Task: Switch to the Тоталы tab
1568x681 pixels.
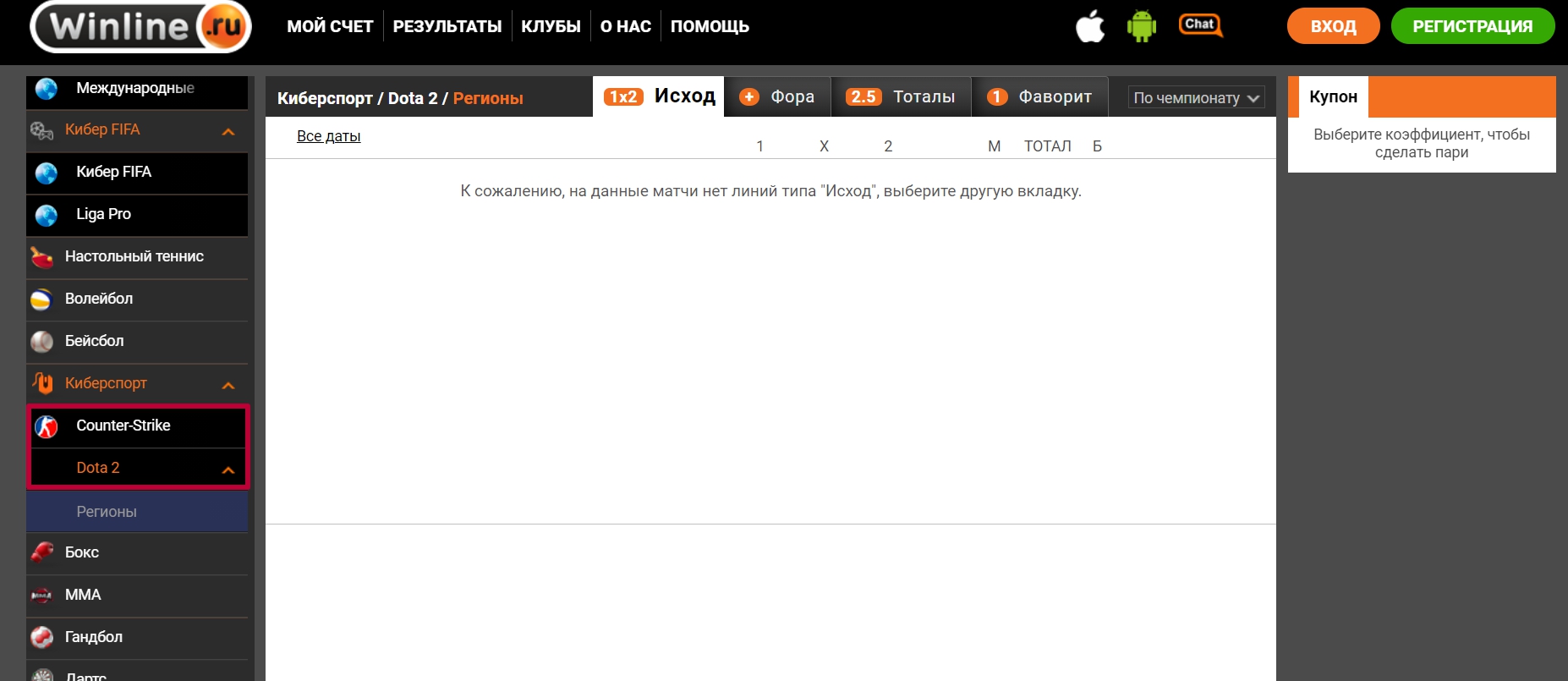Action: pyautogui.click(x=902, y=97)
